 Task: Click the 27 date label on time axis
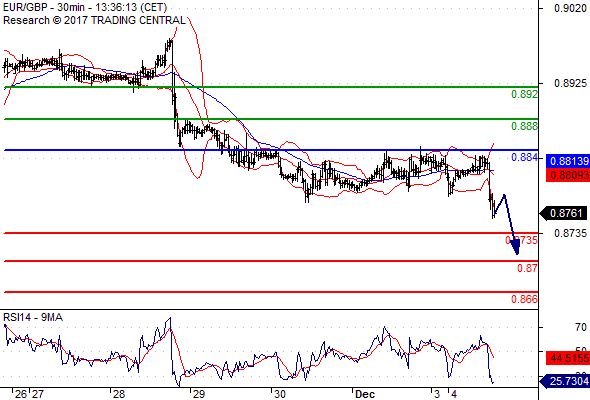tap(38, 394)
